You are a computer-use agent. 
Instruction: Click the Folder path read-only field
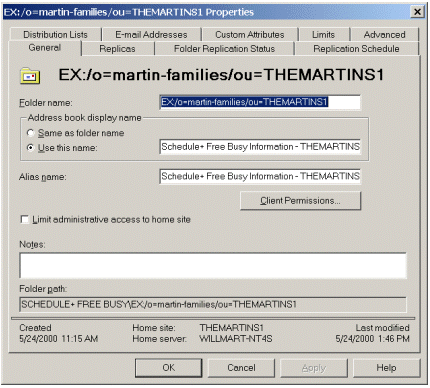coord(213,304)
